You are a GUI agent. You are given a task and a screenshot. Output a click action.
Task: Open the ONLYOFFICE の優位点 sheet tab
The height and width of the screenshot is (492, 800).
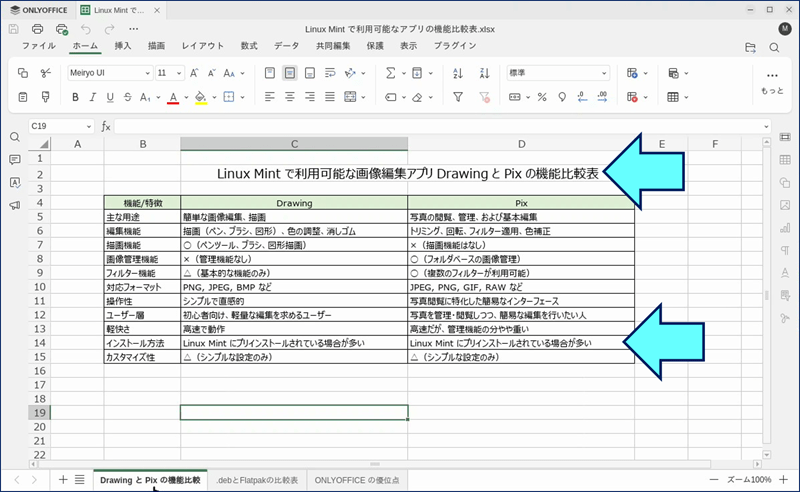click(357, 480)
